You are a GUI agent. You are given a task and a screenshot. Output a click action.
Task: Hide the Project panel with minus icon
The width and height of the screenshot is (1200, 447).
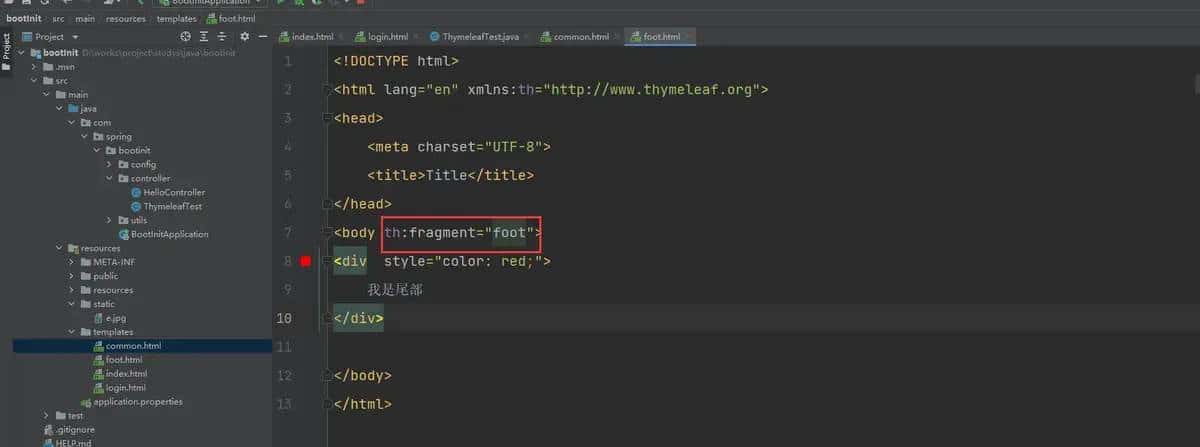click(262, 37)
